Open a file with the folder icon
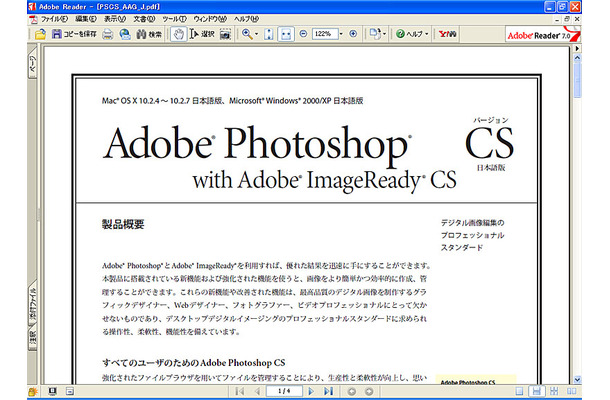The width and height of the screenshot is (610, 400). coord(40,34)
